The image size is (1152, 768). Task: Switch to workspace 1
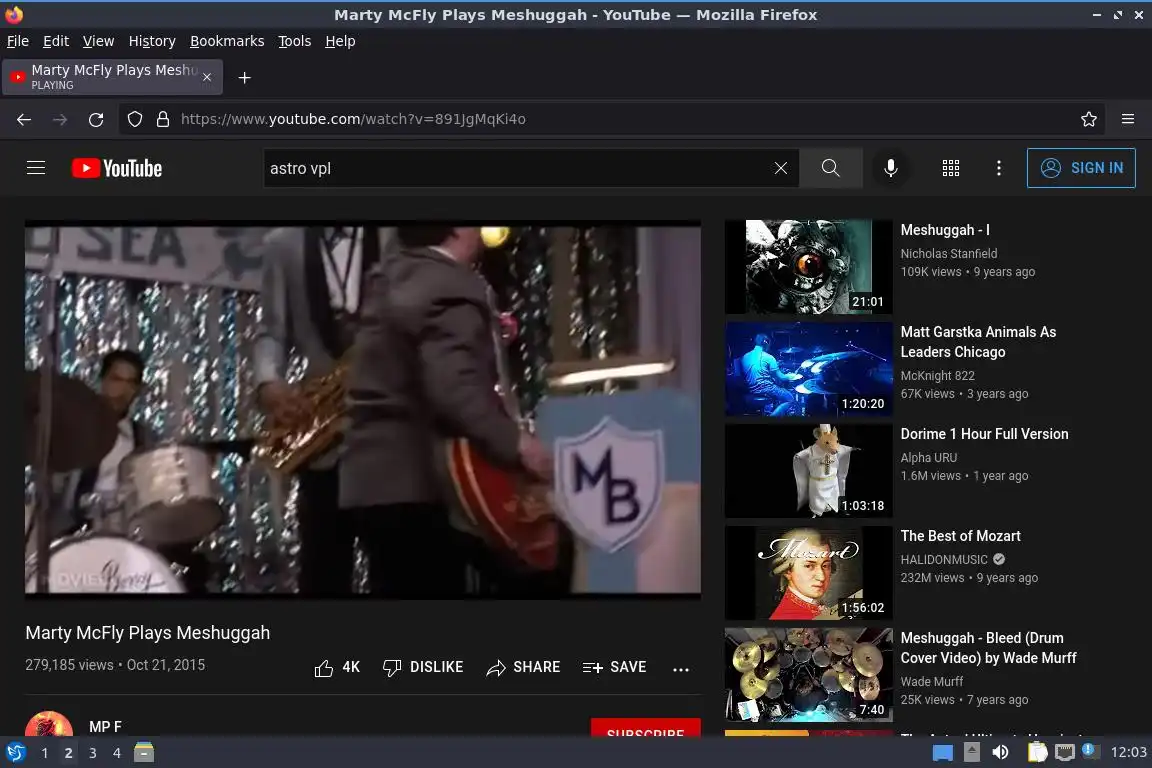point(45,753)
